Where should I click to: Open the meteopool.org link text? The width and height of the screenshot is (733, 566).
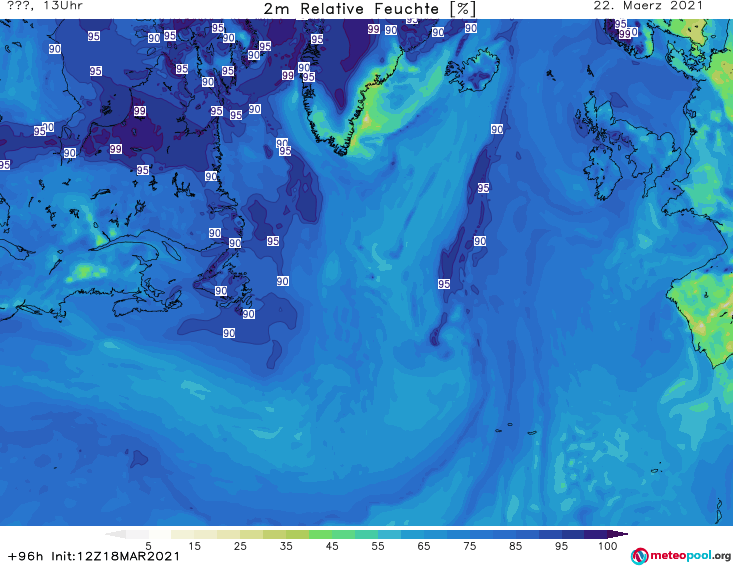pos(690,555)
